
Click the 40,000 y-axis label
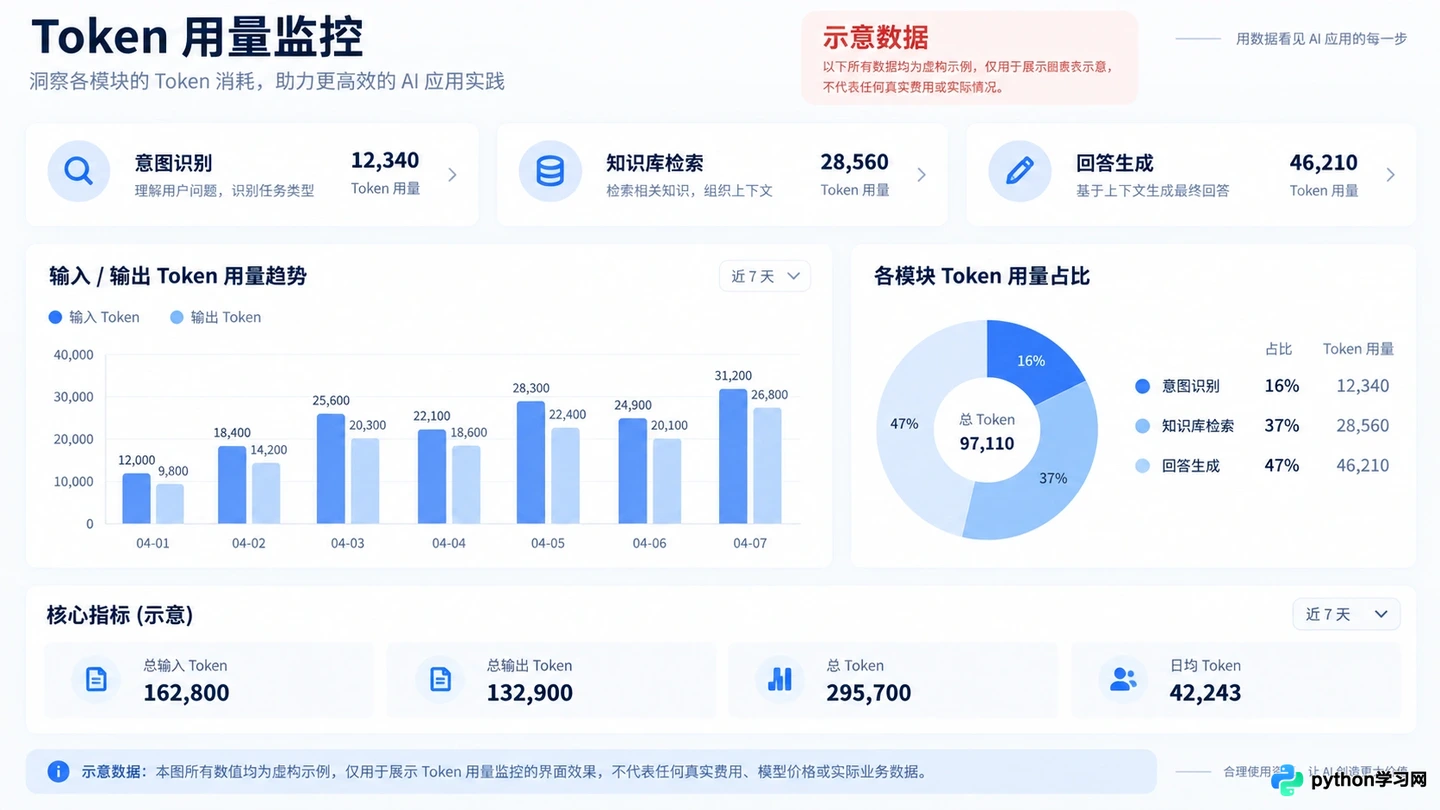coord(73,355)
